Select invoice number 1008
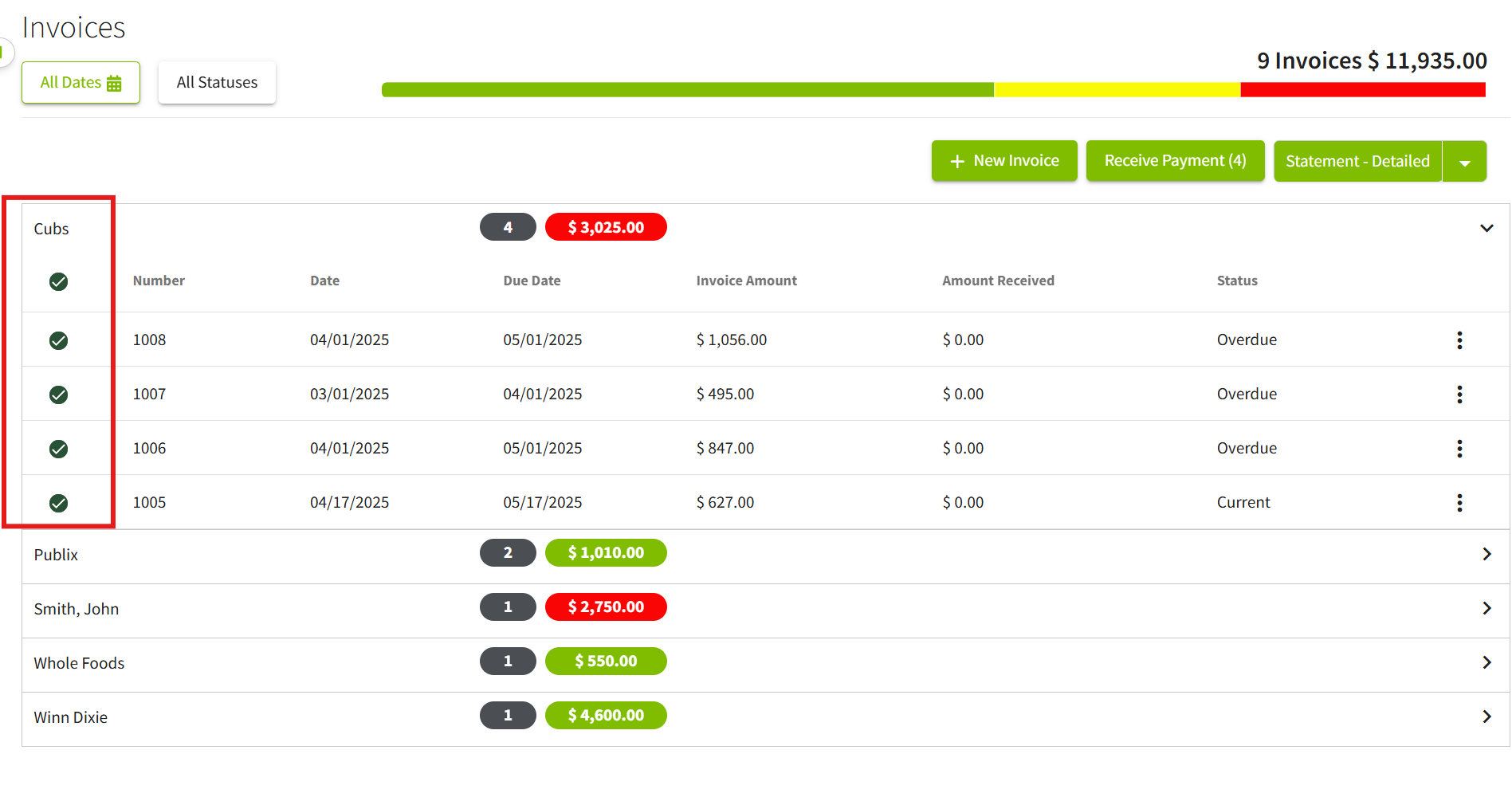This screenshot has width=1512, height=797. click(149, 340)
